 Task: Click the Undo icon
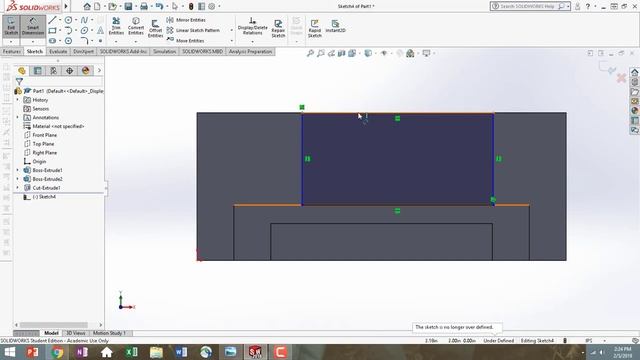[x=159, y=7]
